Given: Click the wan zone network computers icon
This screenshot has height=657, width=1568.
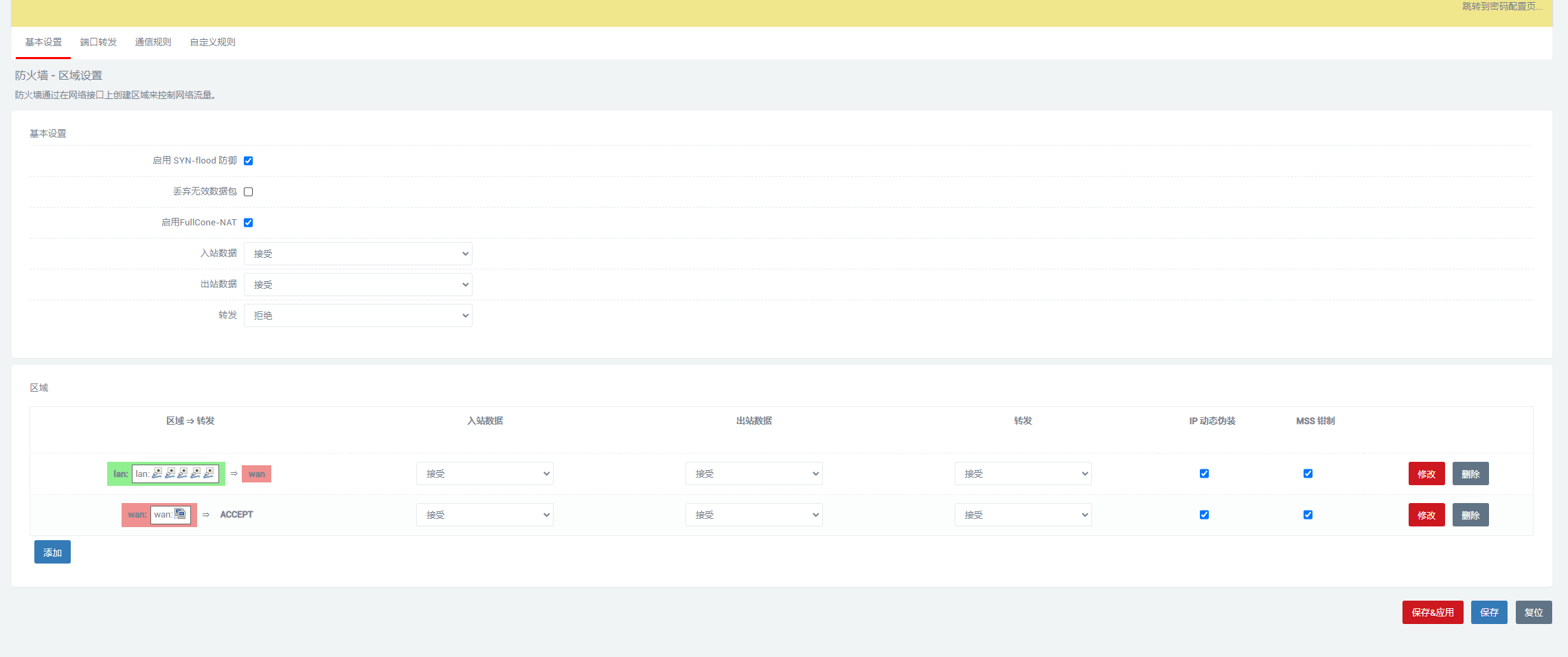Looking at the screenshot, I should pyautogui.click(x=180, y=514).
